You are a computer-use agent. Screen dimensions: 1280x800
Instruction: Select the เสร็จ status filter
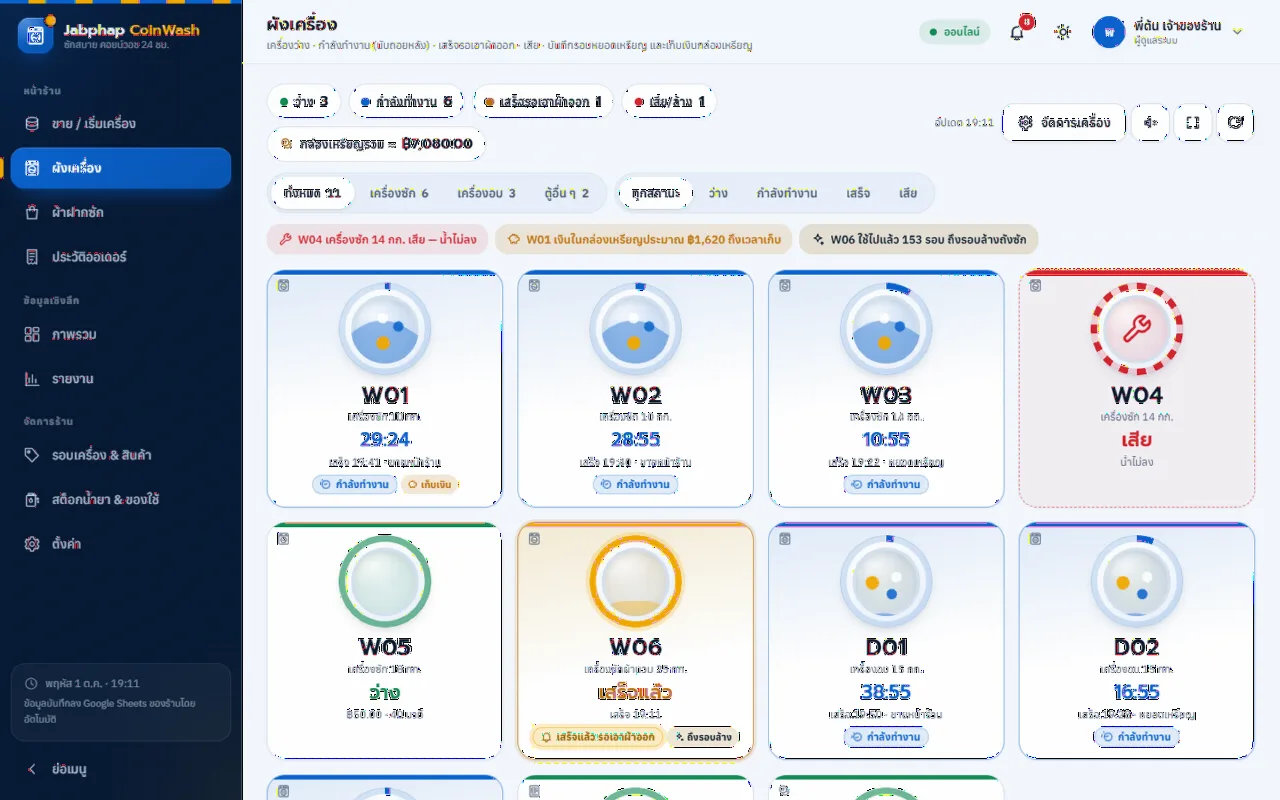tap(858, 193)
